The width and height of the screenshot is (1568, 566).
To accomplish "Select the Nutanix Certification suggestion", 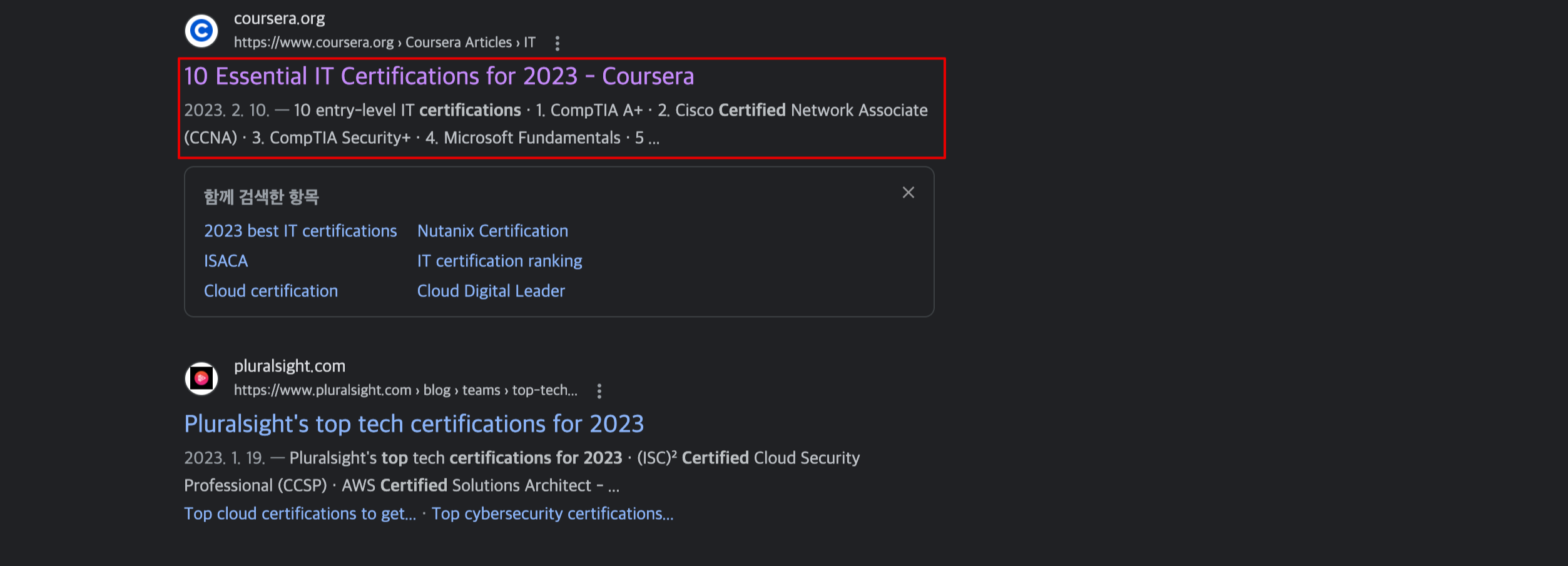I will click(x=492, y=231).
